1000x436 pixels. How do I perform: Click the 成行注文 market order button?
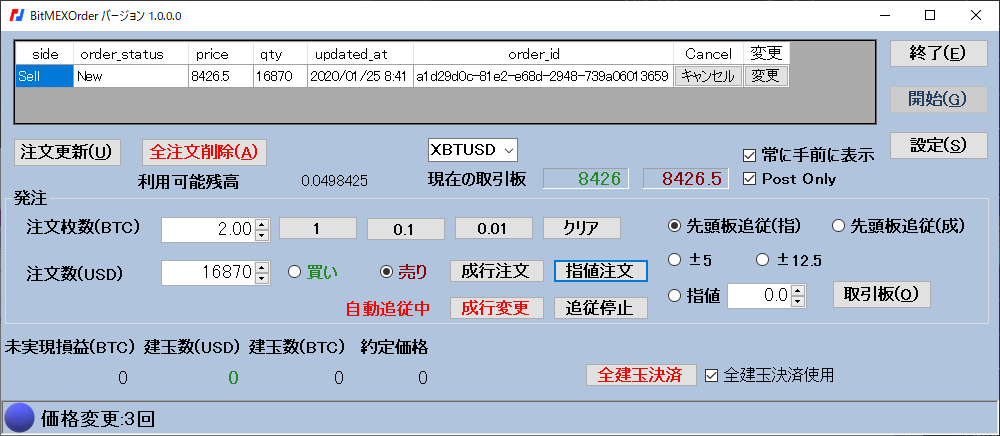click(497, 271)
